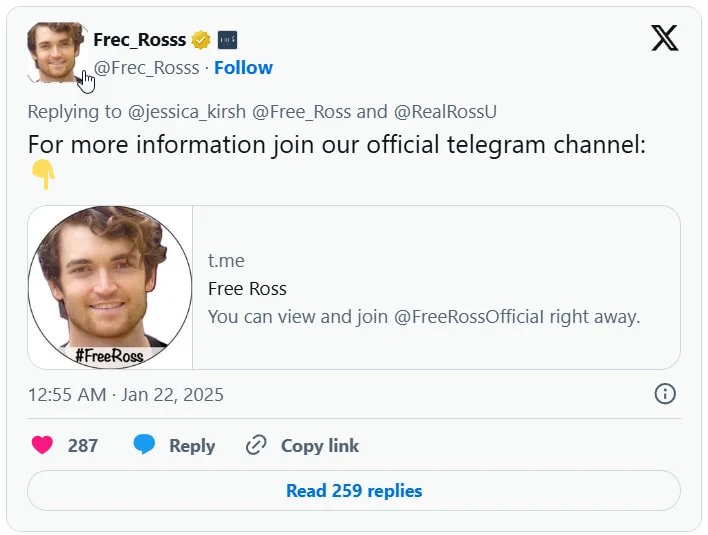Follow the @Frec_Rosss account
Viewport: 708px width, 535px height.
[x=243, y=68]
